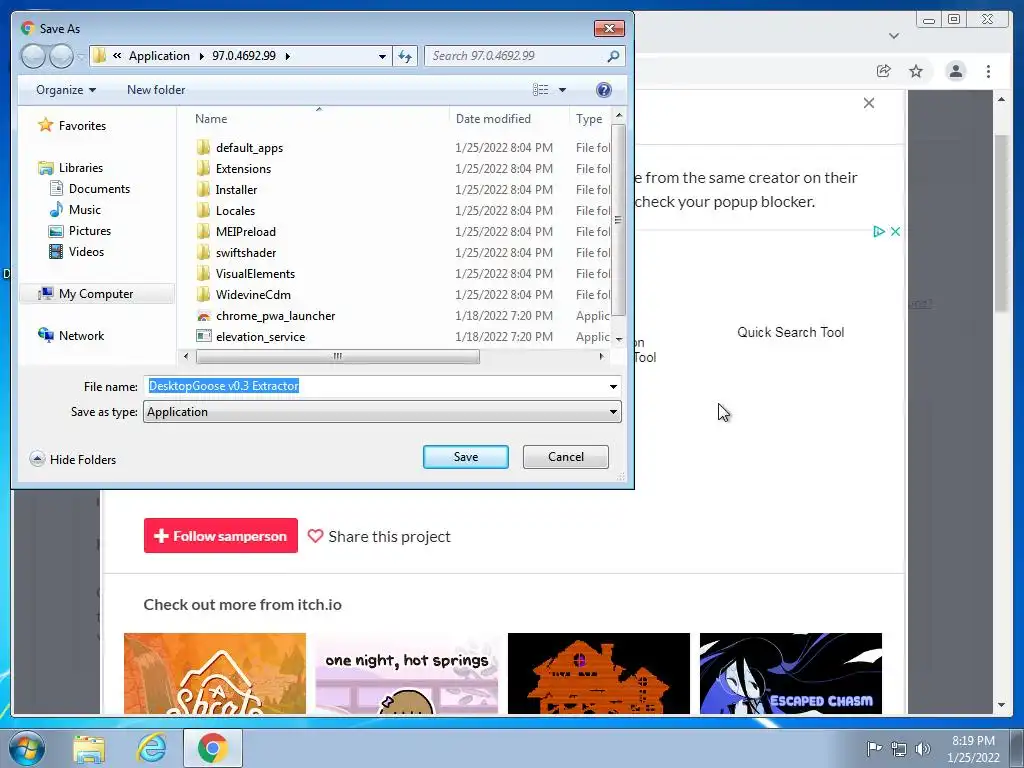Viewport: 1024px width, 768px height.
Task: Select the Installer folder
Action: point(236,189)
